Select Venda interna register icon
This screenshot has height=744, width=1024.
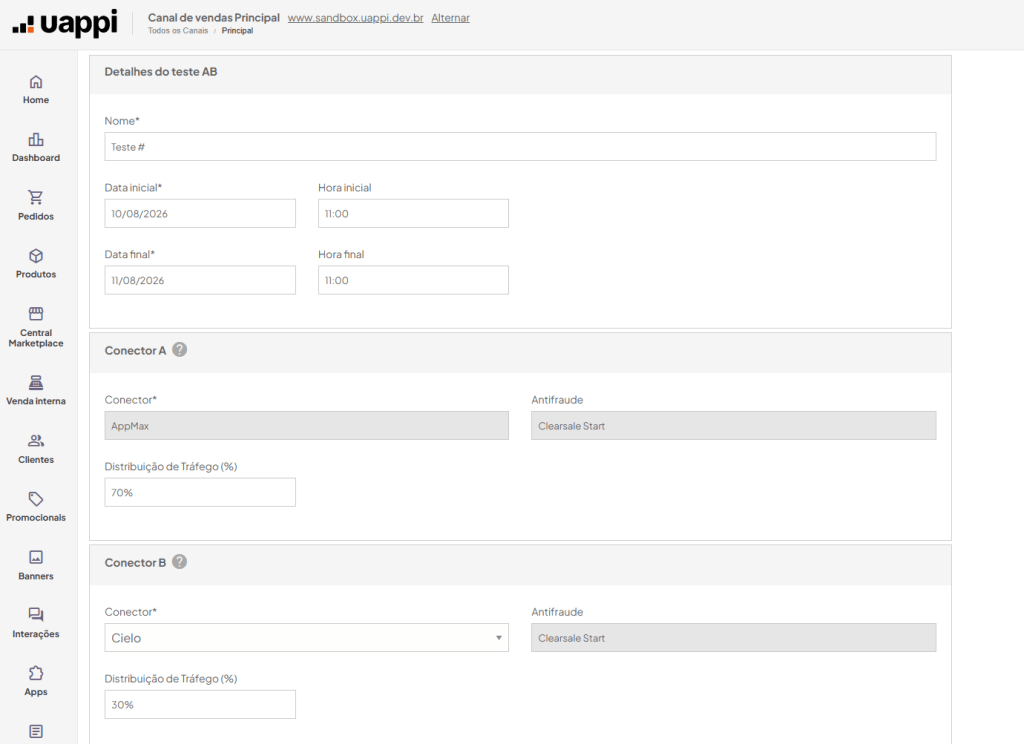point(36,382)
